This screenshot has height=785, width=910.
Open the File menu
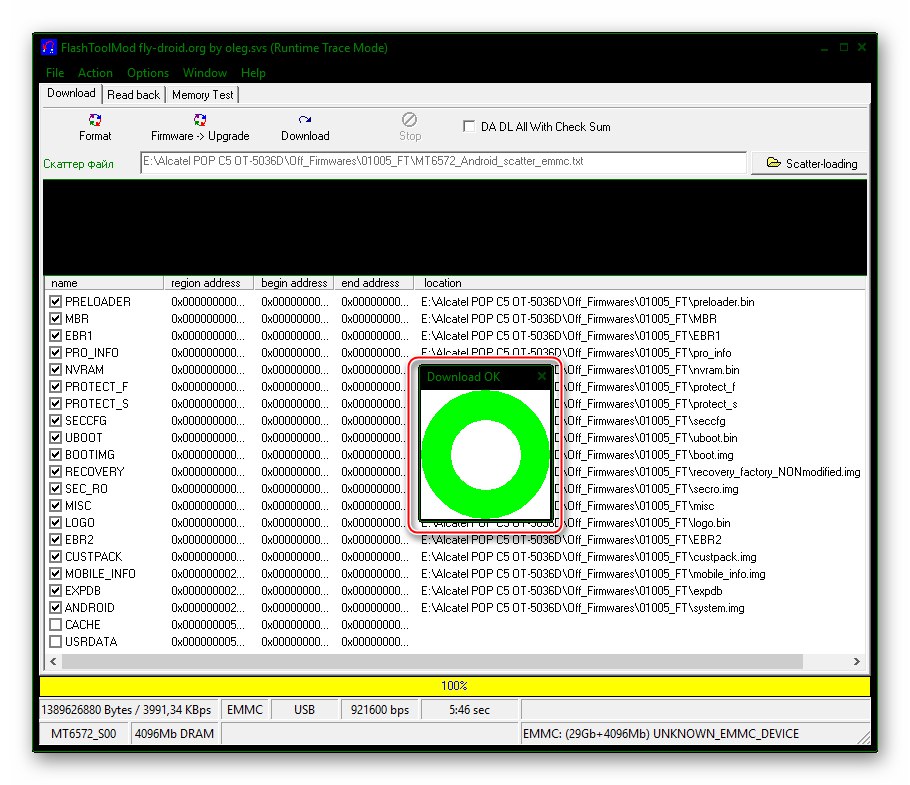[55, 73]
